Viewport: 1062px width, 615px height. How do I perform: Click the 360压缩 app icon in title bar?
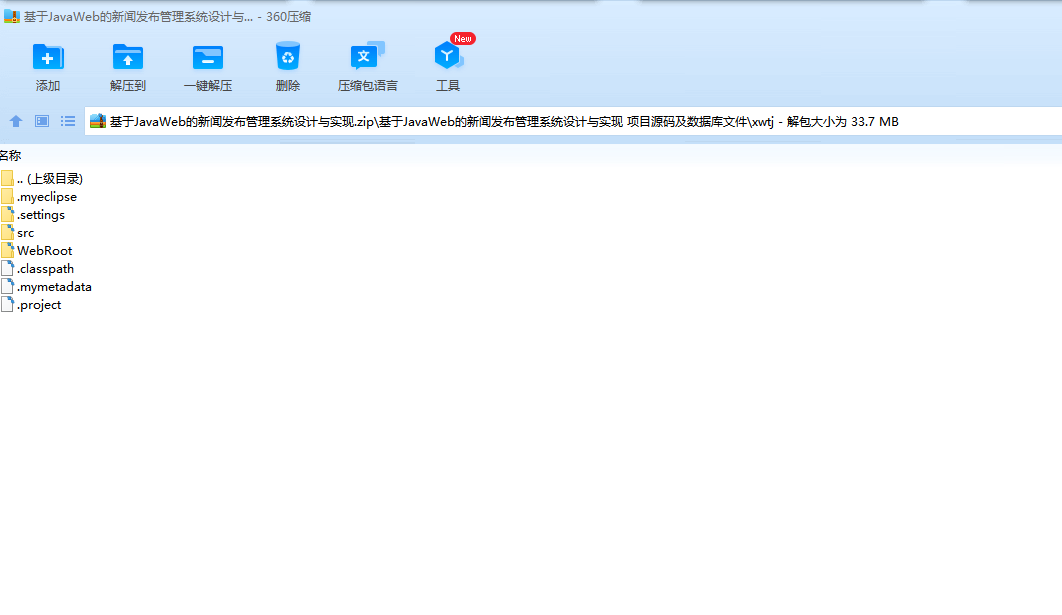pyautogui.click(x=12, y=16)
